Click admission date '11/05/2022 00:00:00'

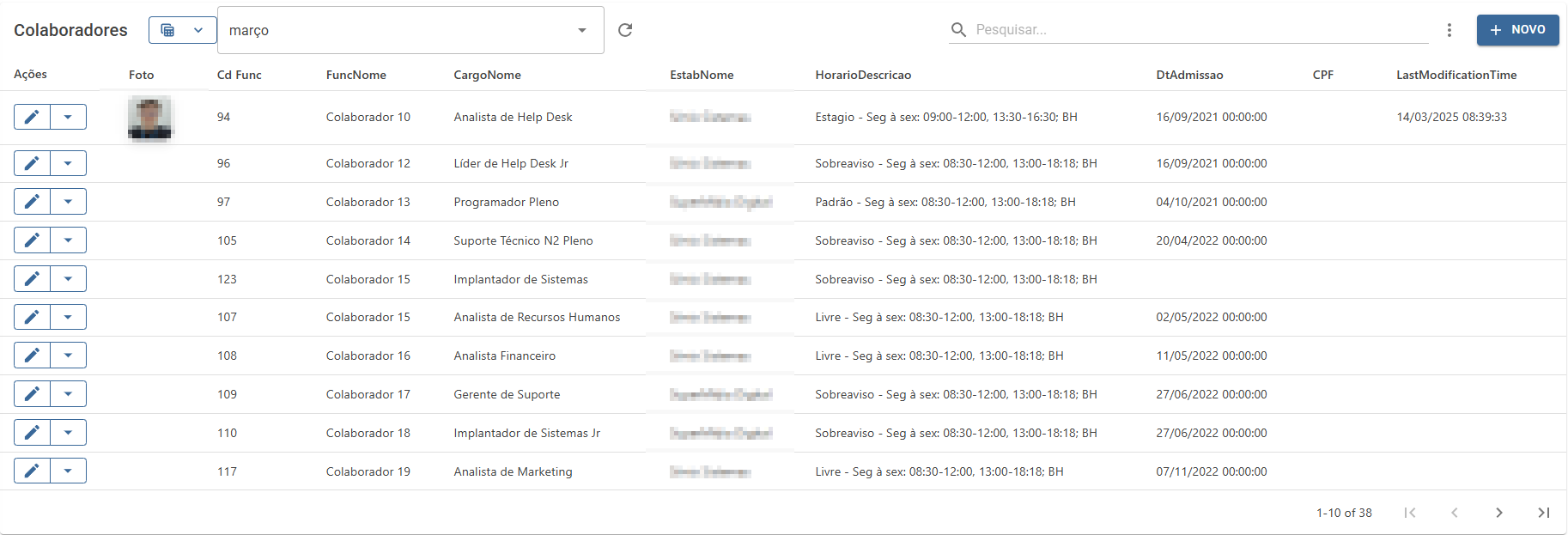tap(1211, 356)
